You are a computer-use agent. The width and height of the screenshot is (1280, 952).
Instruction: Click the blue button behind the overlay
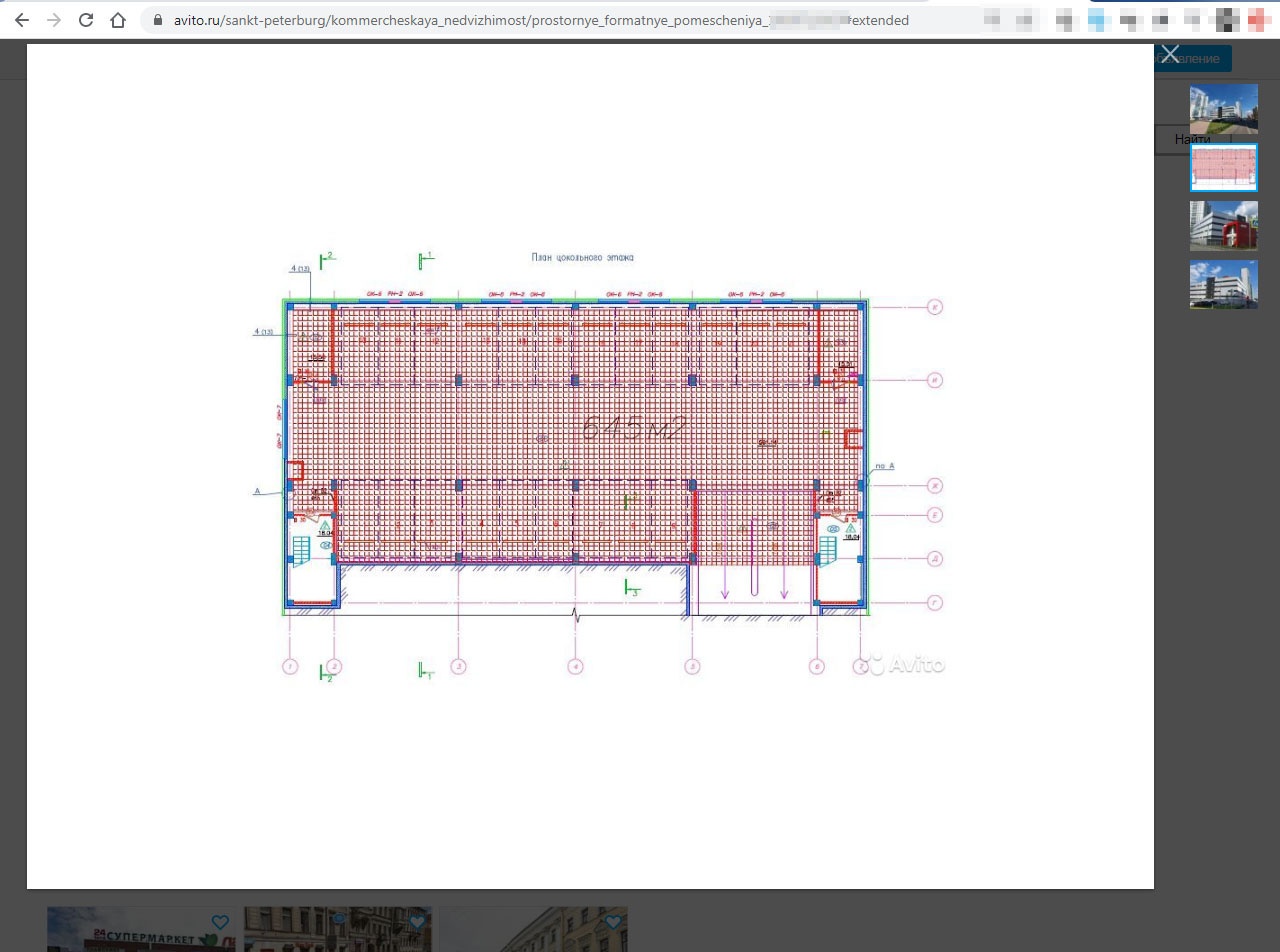tap(1193, 59)
